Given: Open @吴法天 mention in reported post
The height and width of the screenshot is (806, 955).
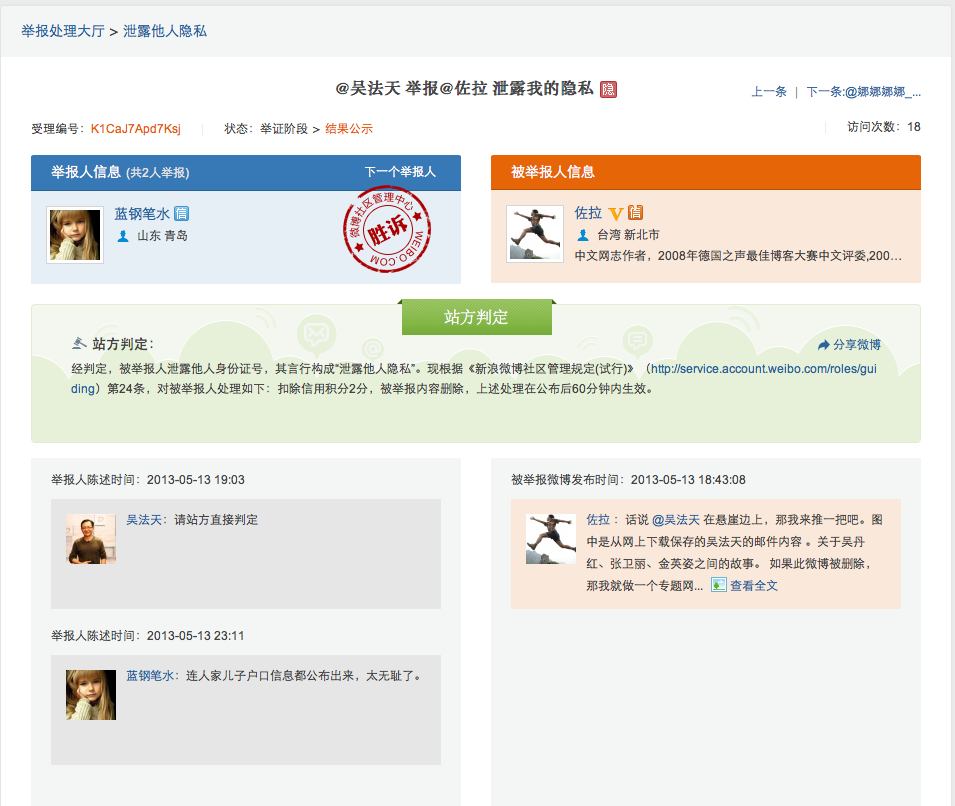Looking at the screenshot, I should [675, 520].
